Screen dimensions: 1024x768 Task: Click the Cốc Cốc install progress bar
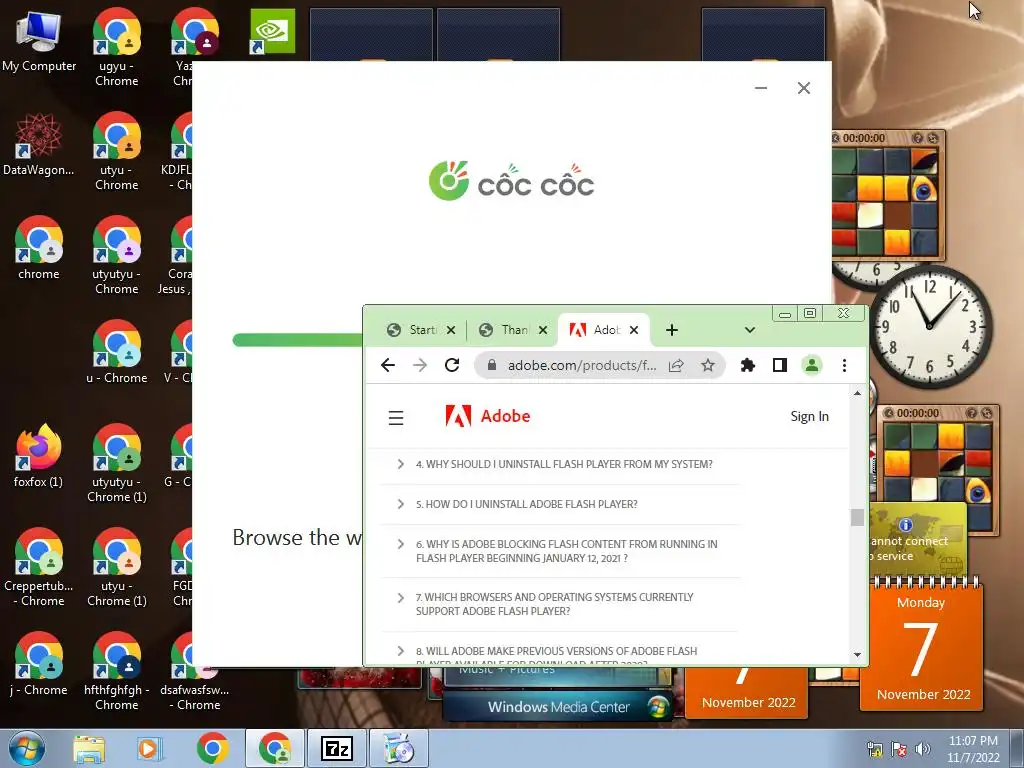(298, 340)
